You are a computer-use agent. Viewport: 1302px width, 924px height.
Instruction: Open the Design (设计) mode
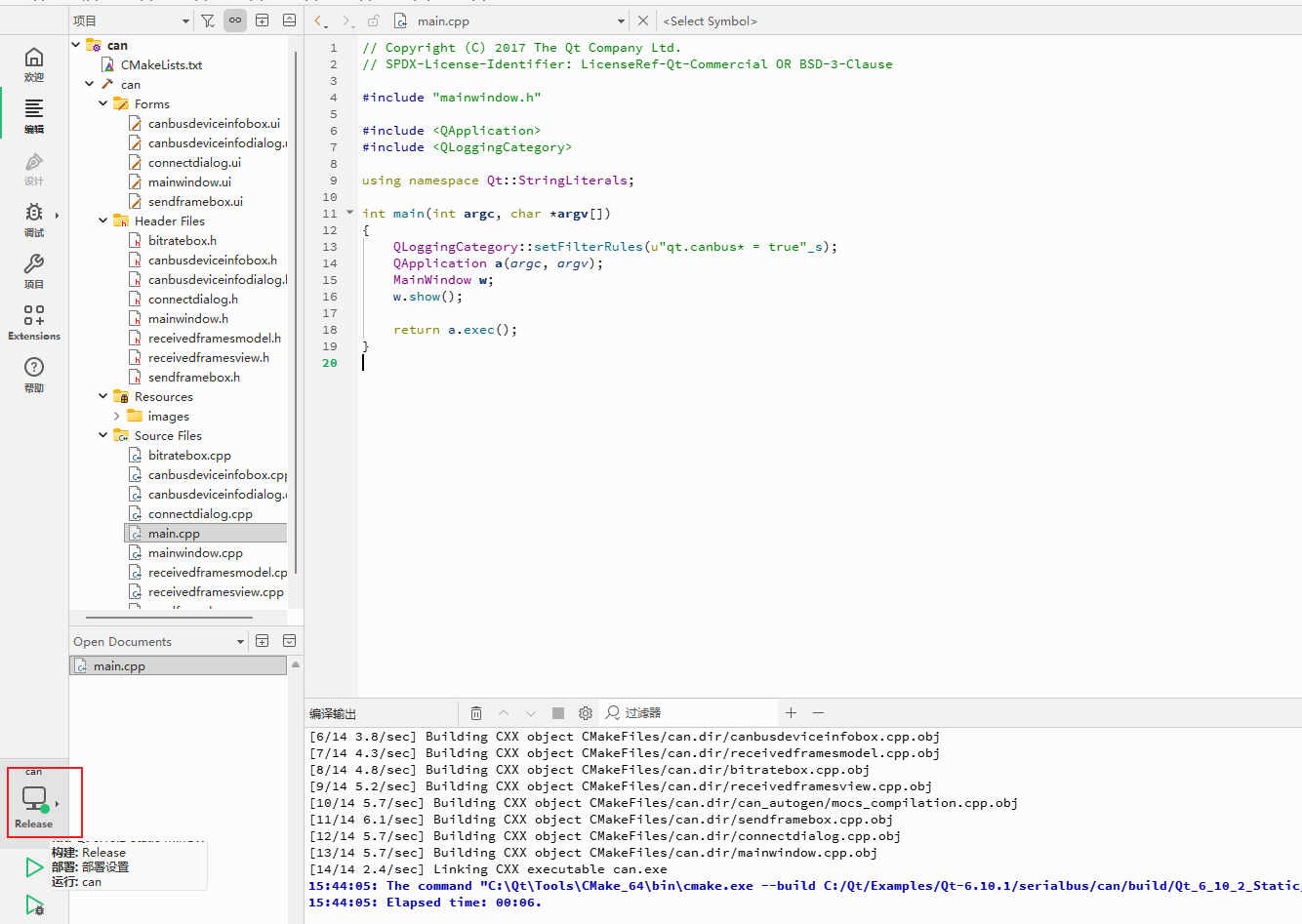[33, 168]
